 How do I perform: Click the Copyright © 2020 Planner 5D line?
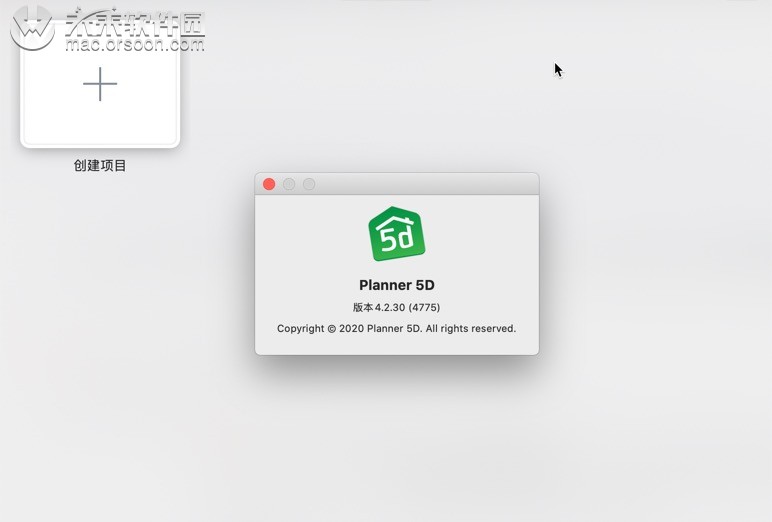(396, 328)
